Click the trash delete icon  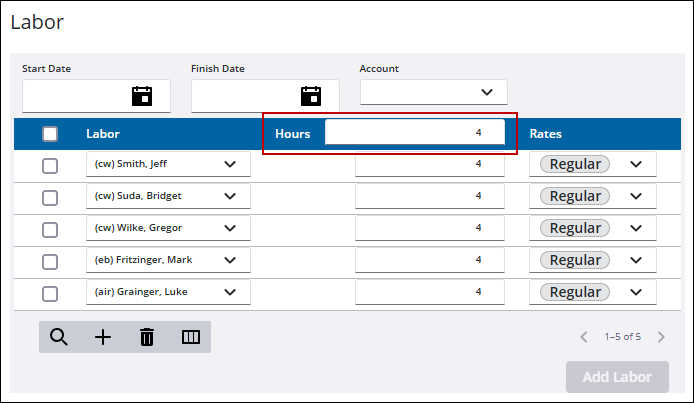pyautogui.click(x=147, y=337)
